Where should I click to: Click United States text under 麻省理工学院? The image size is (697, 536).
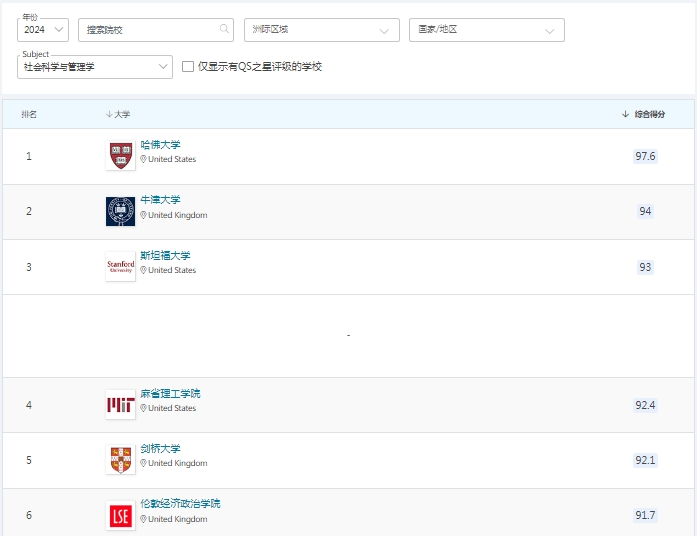pos(172,408)
